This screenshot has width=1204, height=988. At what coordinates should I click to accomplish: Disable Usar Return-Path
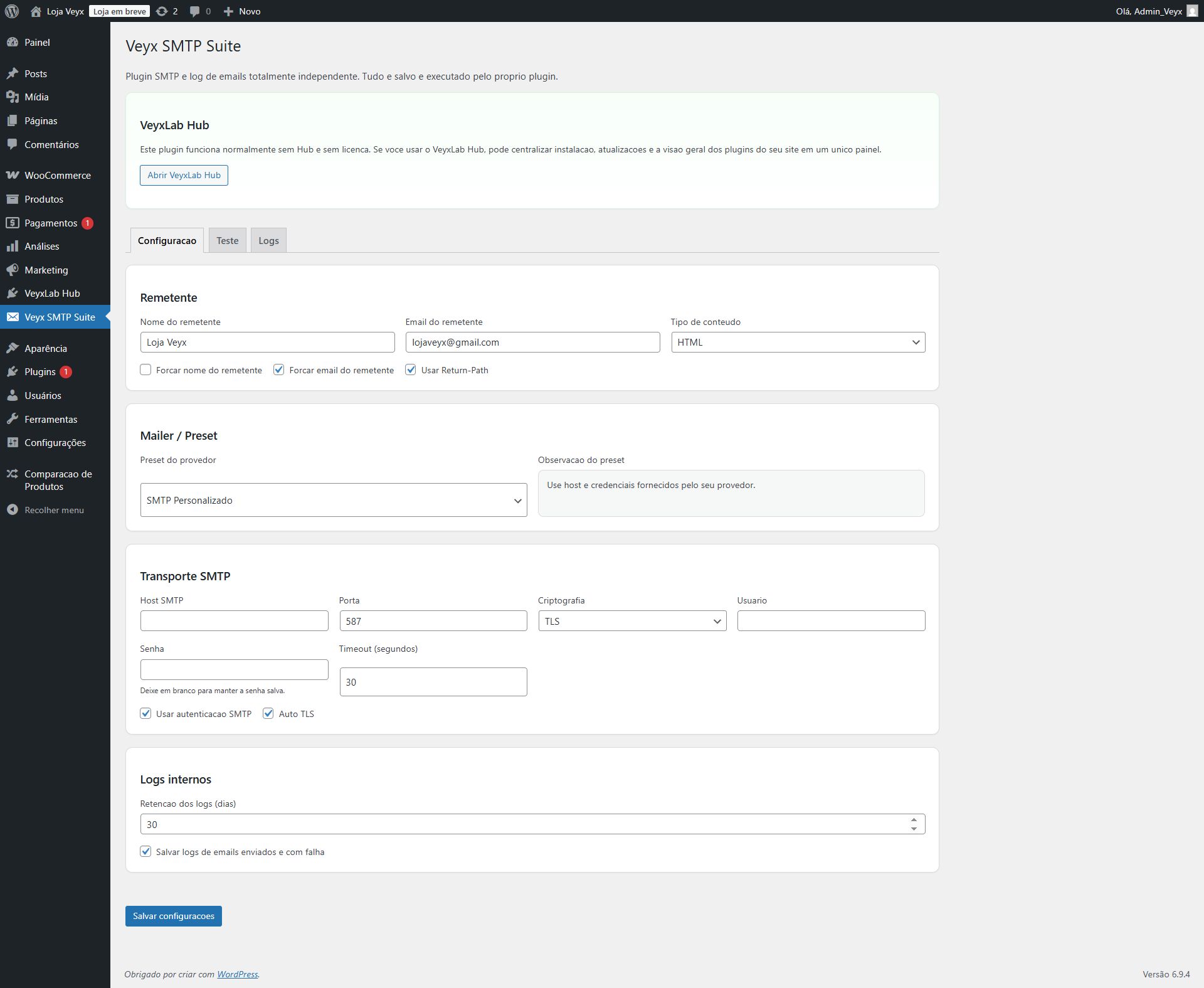[x=411, y=369]
